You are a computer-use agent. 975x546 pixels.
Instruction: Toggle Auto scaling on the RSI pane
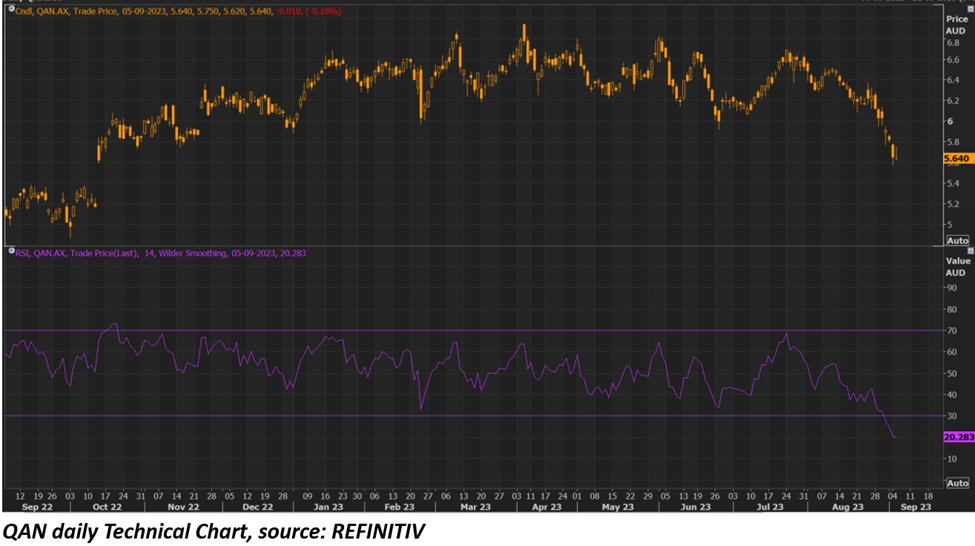point(957,483)
